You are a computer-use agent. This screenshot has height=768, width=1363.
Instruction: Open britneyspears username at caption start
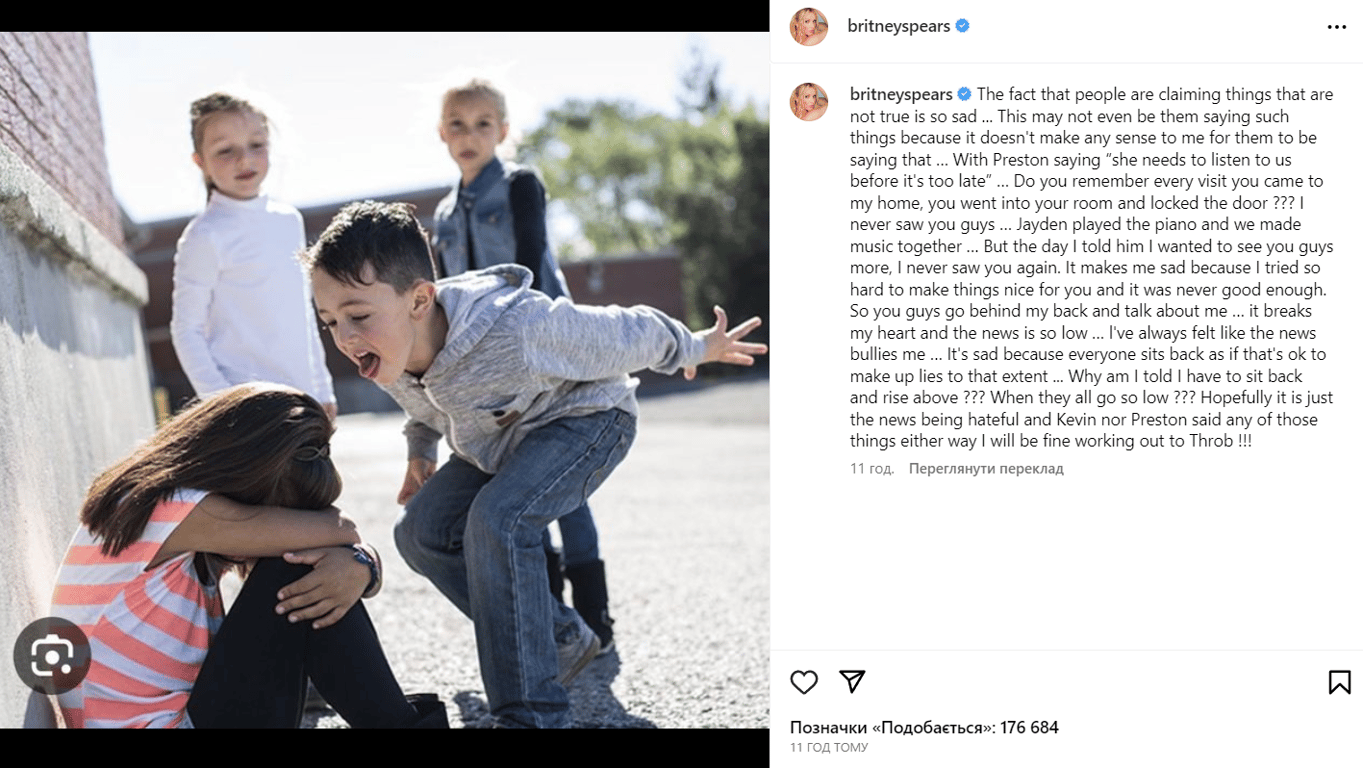[901, 94]
